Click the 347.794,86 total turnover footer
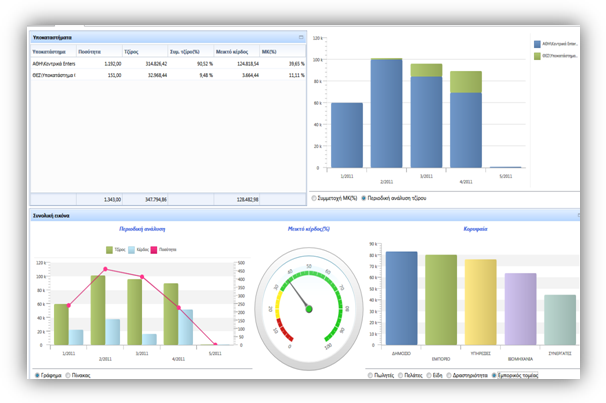Viewport: 606px width, 403px height. point(156,199)
